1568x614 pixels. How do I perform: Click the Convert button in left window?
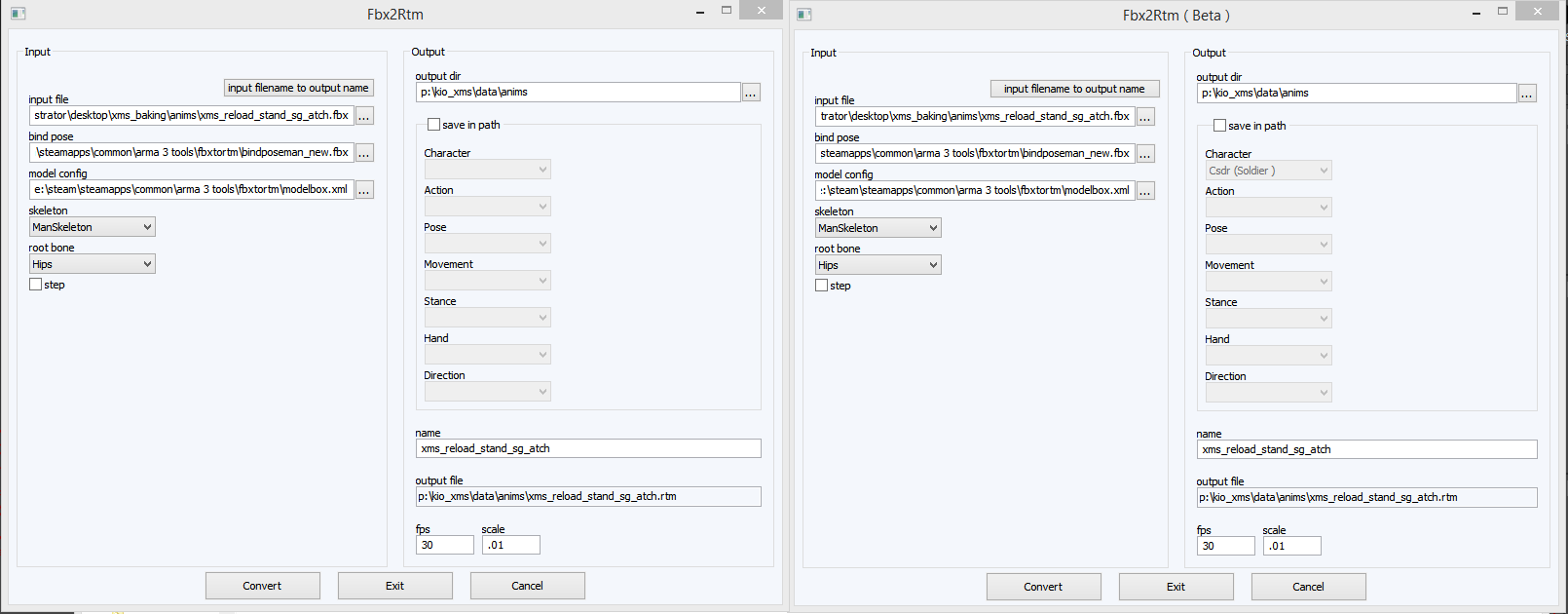pos(263,586)
